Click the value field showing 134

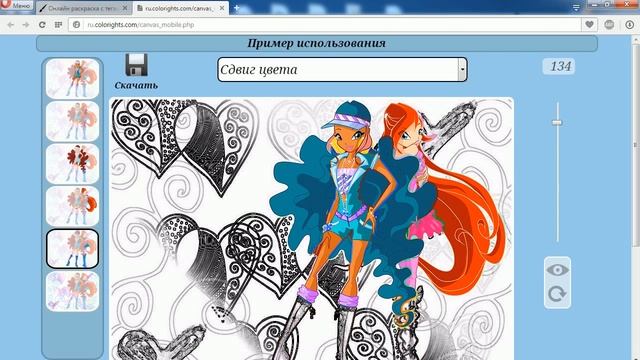559,66
